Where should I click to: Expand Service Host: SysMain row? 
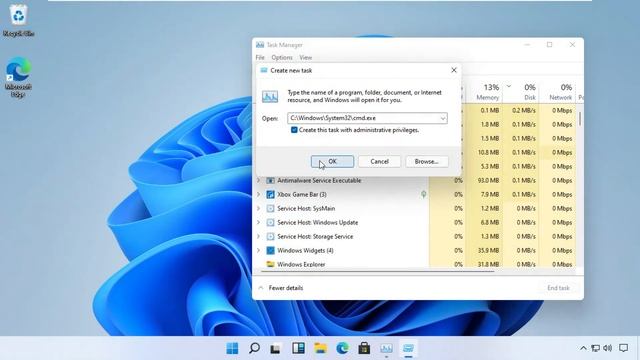tap(259, 209)
